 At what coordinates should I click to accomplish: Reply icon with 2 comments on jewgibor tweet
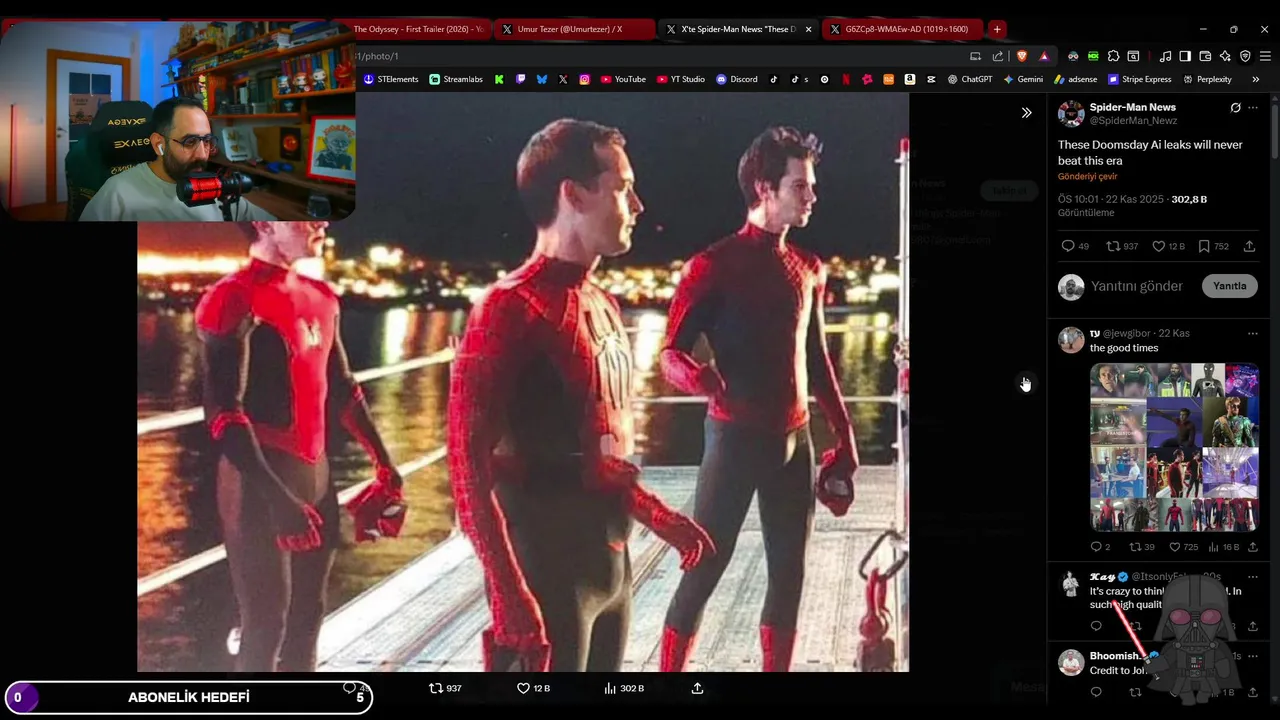click(1096, 547)
